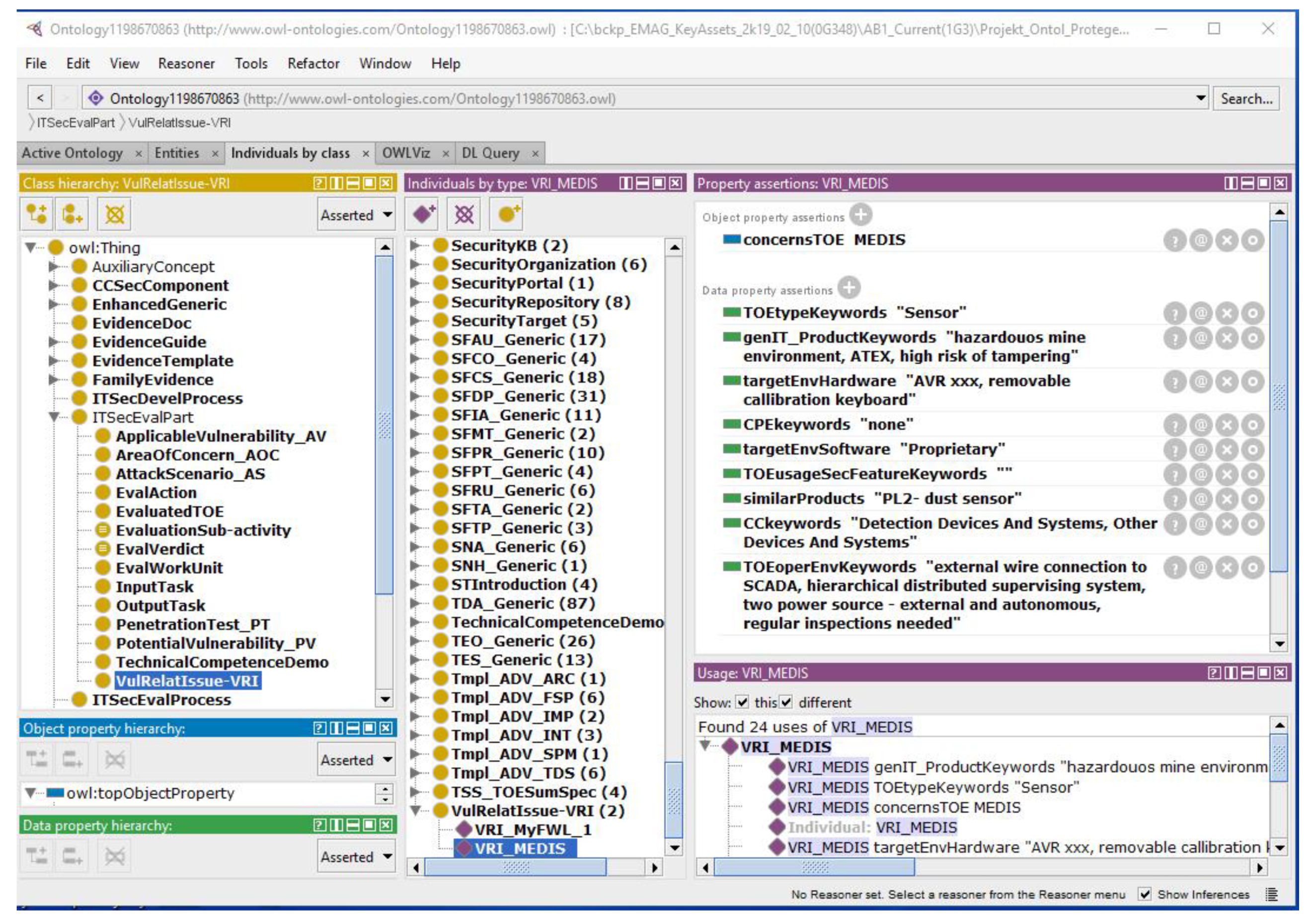Switch to the DL Query tab
The image size is (1313, 924).
pyautogui.click(x=490, y=153)
